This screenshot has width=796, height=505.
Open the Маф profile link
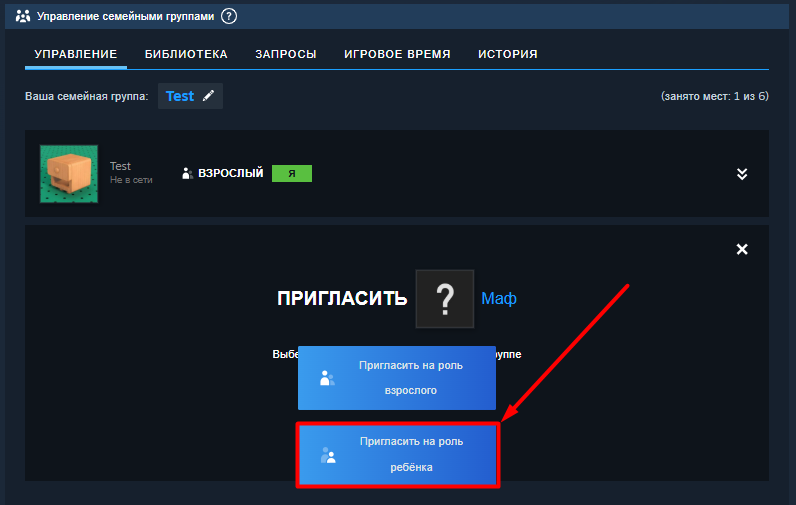499,298
